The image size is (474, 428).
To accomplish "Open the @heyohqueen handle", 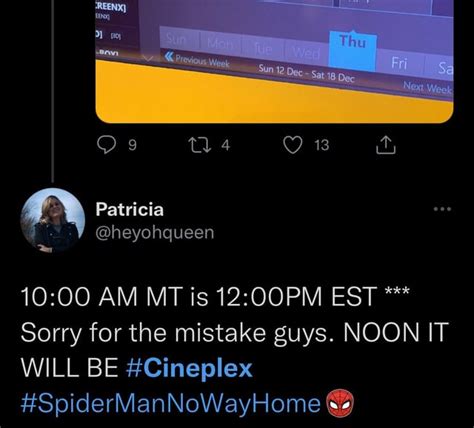I will (155, 233).
